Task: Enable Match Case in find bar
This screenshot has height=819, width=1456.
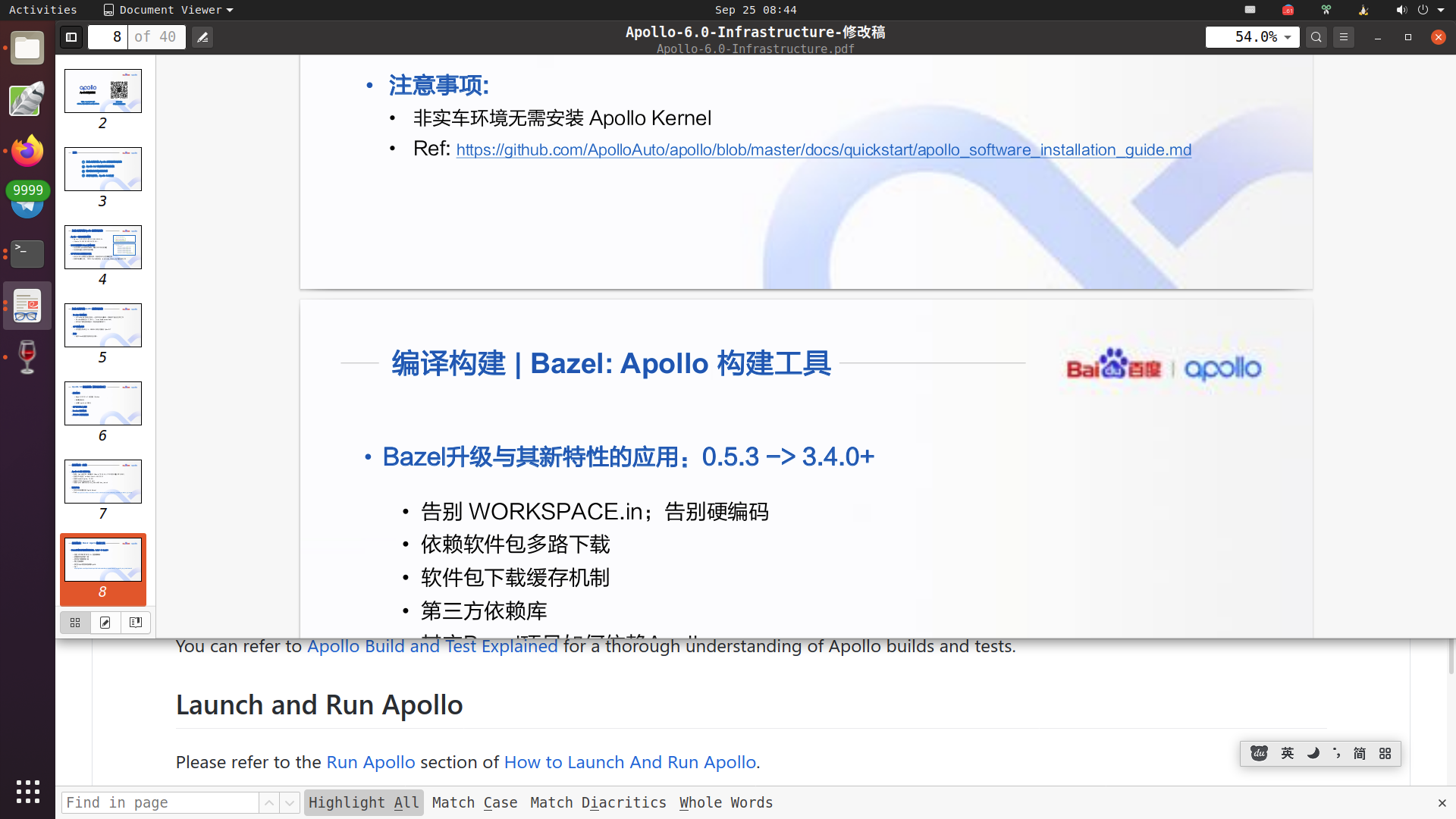Action: pyautogui.click(x=475, y=802)
